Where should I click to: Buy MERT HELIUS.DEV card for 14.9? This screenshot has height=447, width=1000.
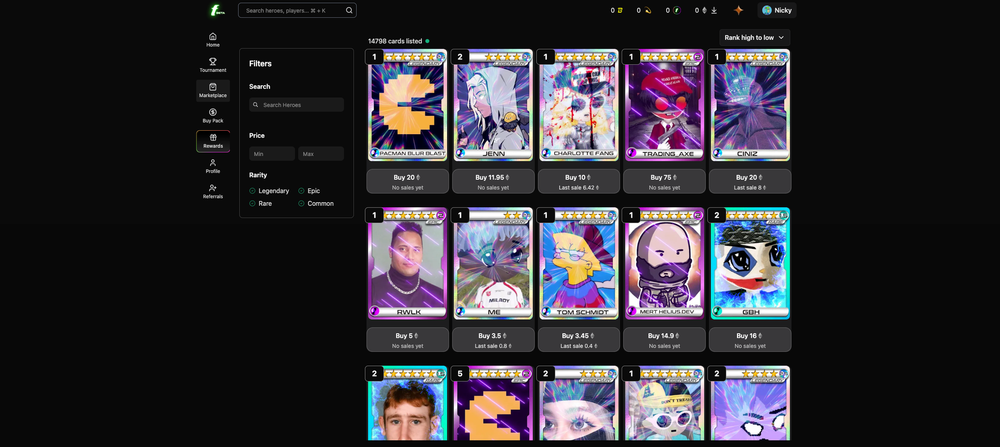point(665,339)
